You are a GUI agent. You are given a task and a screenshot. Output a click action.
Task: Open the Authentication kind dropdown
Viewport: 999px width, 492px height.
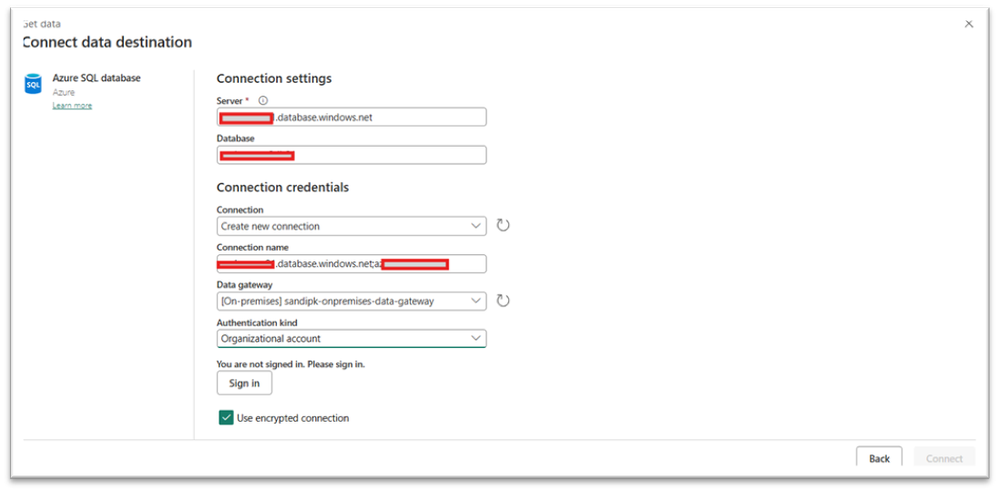click(x=352, y=338)
